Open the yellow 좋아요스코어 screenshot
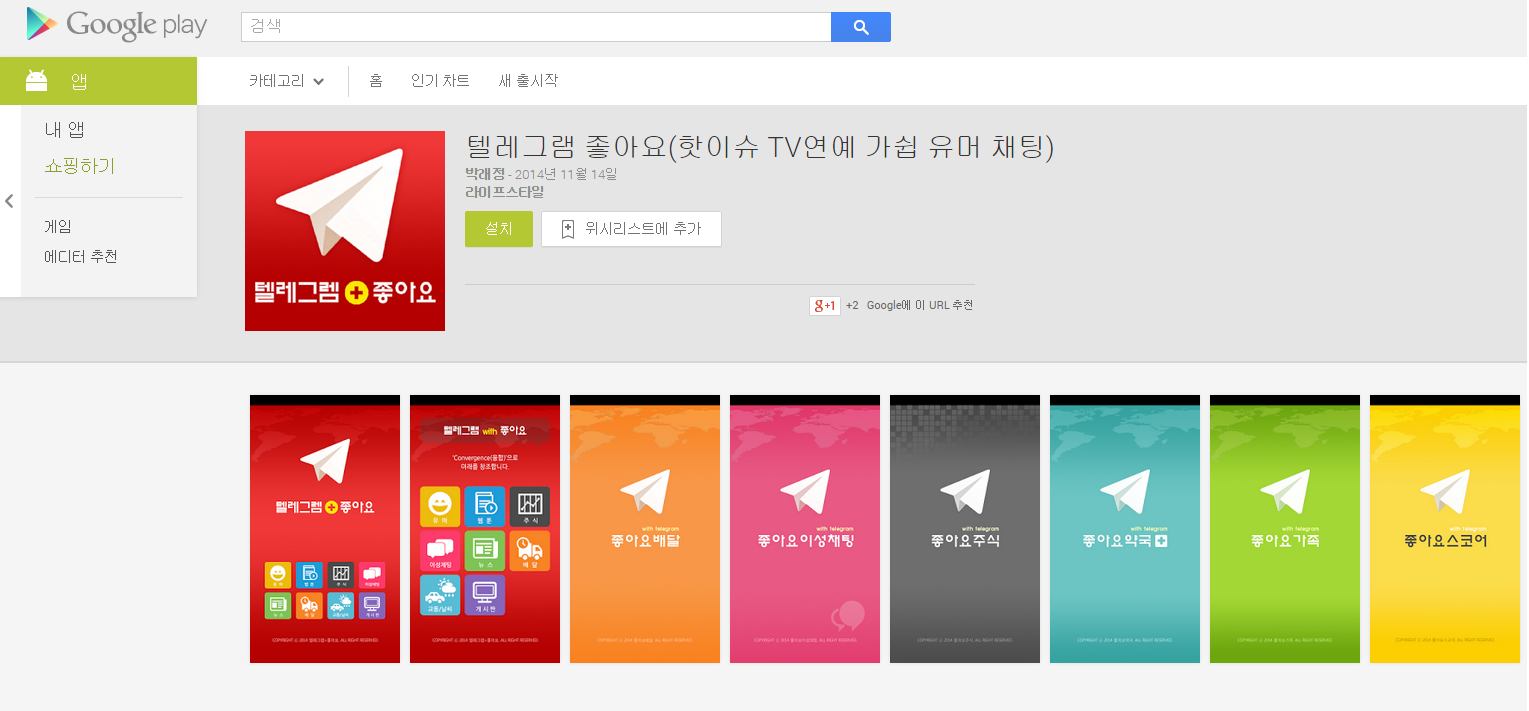Viewport: 1529px width, 711px height. (x=1445, y=529)
